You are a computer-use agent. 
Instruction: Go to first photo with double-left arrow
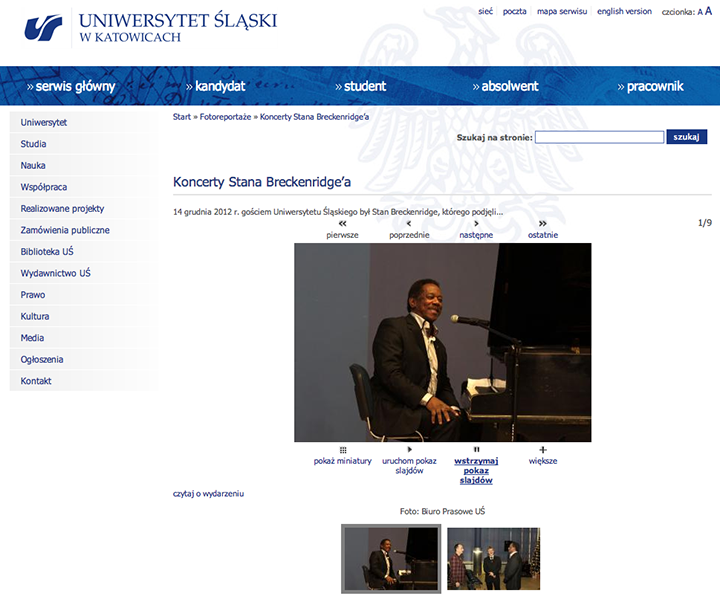click(x=342, y=224)
